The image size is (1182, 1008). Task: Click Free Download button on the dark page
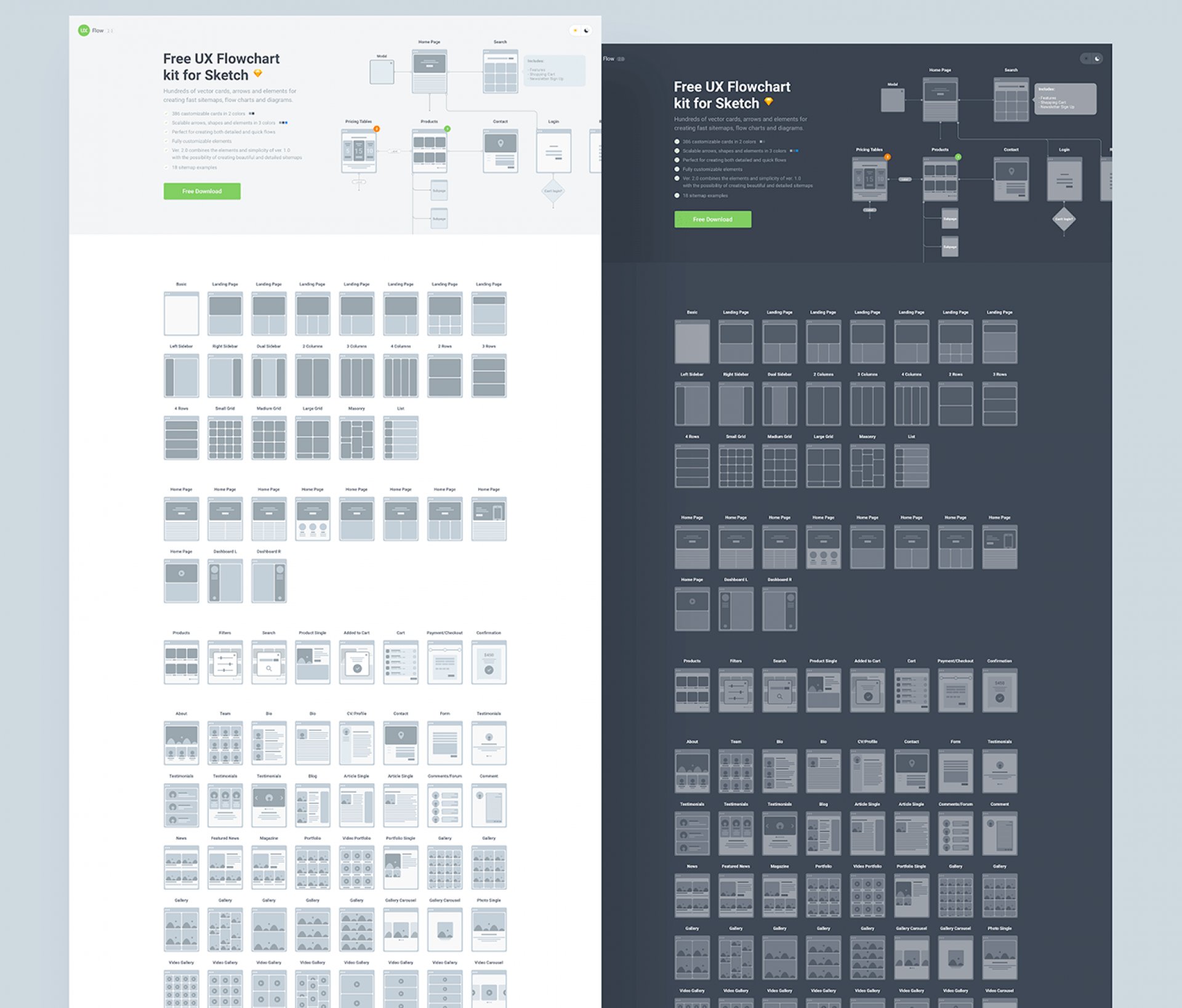[x=713, y=219]
